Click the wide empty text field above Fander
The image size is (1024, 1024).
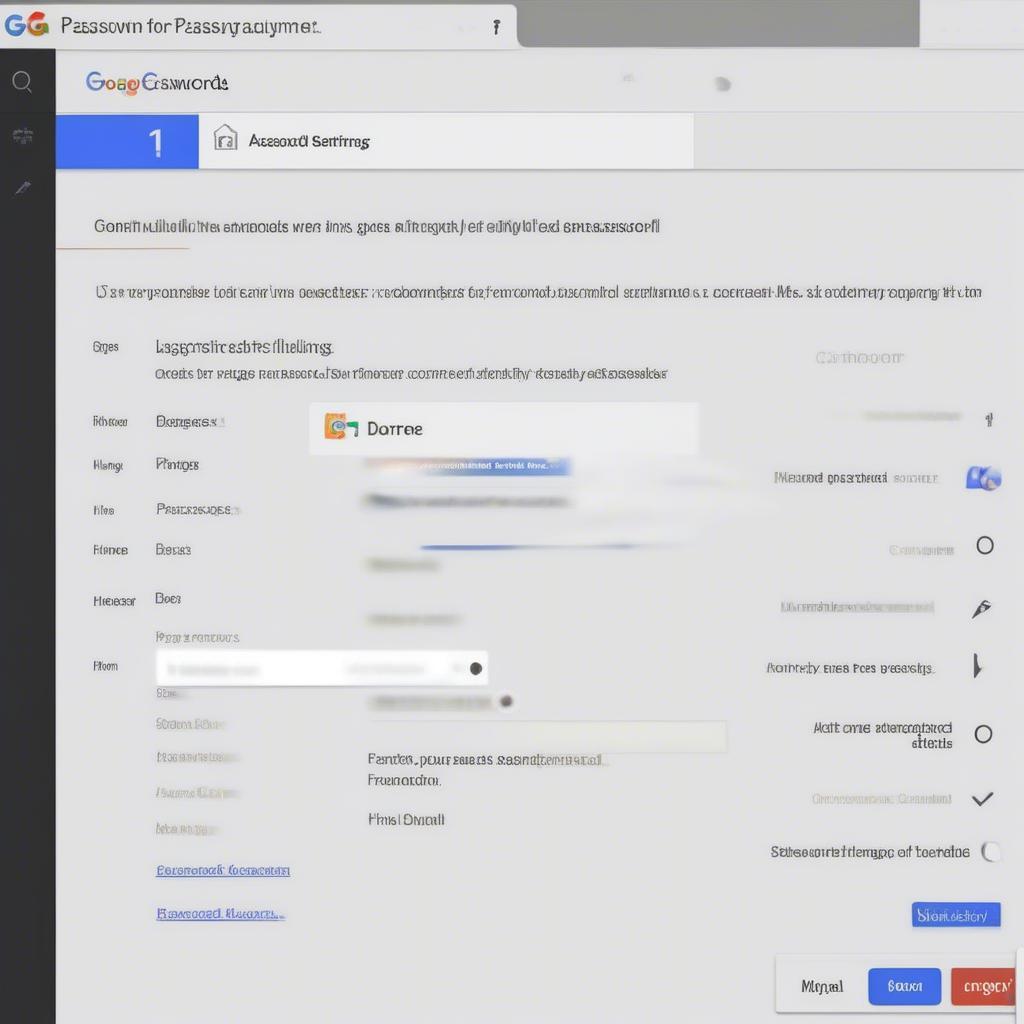547,736
